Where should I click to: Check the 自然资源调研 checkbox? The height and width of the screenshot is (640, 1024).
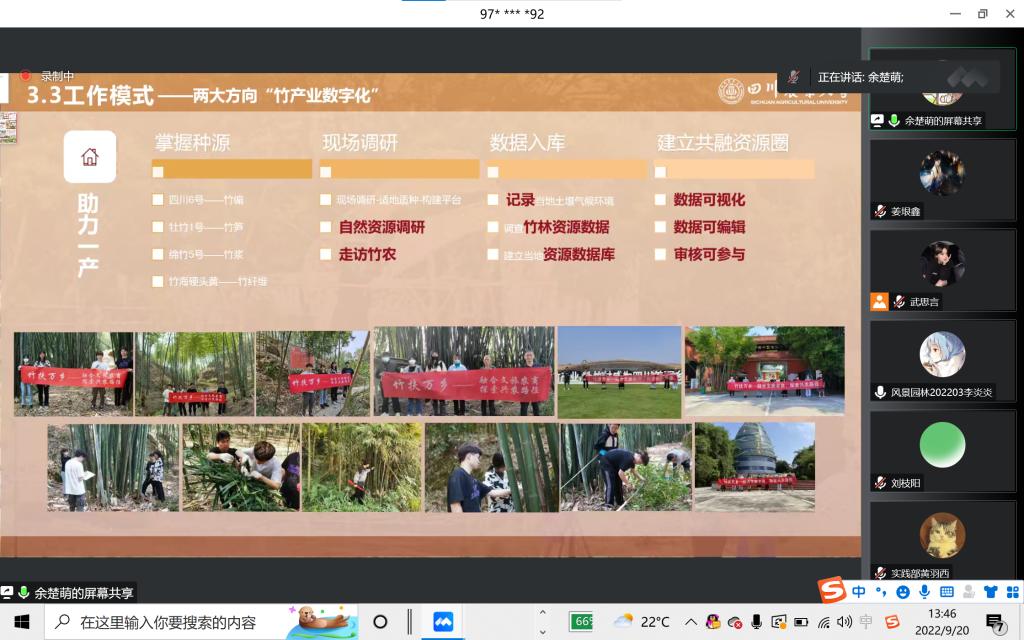pos(325,227)
